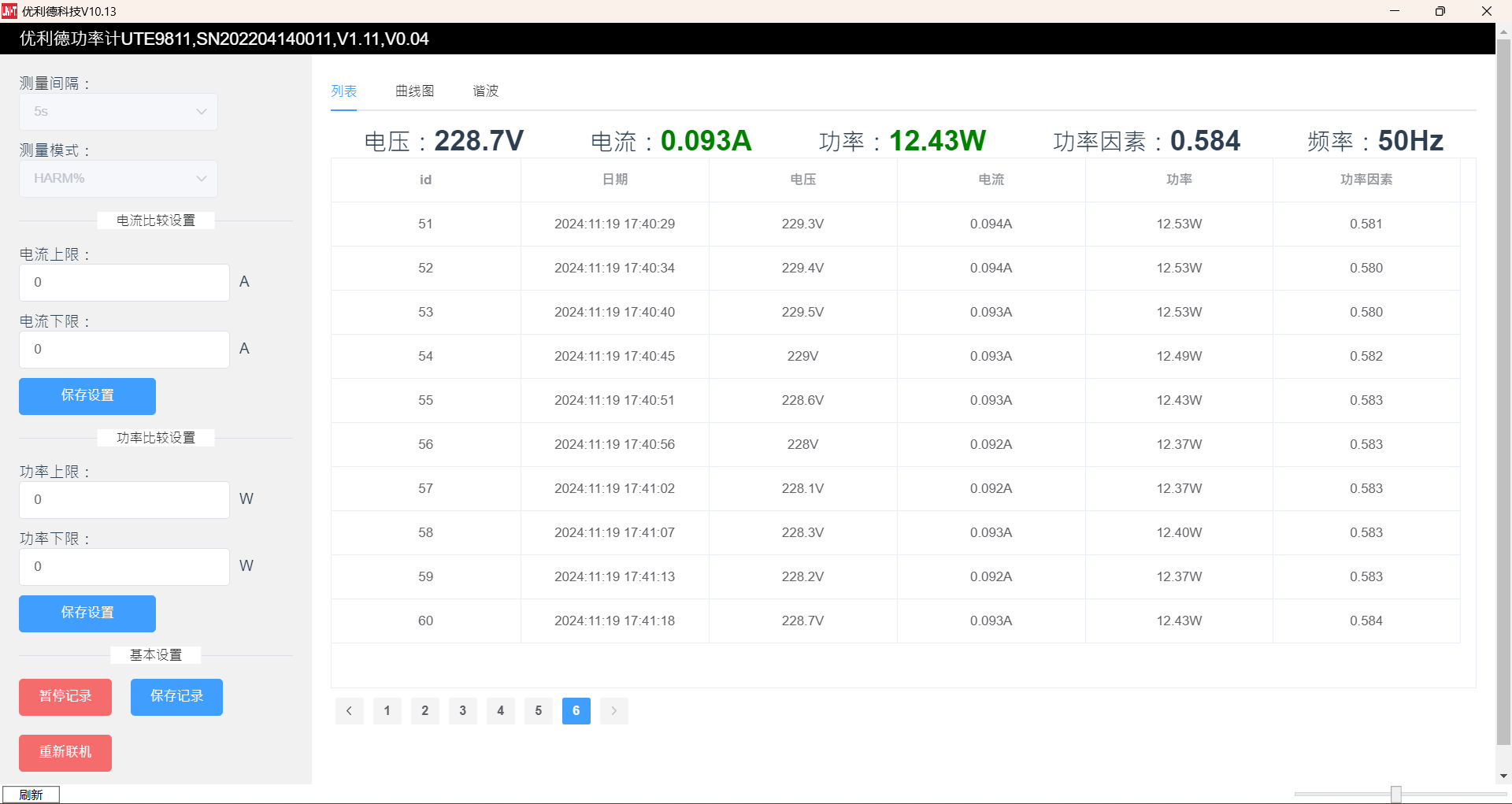1512x804 pixels.
Task: Click voltage cell 228V in row 56
Action: tap(802, 445)
